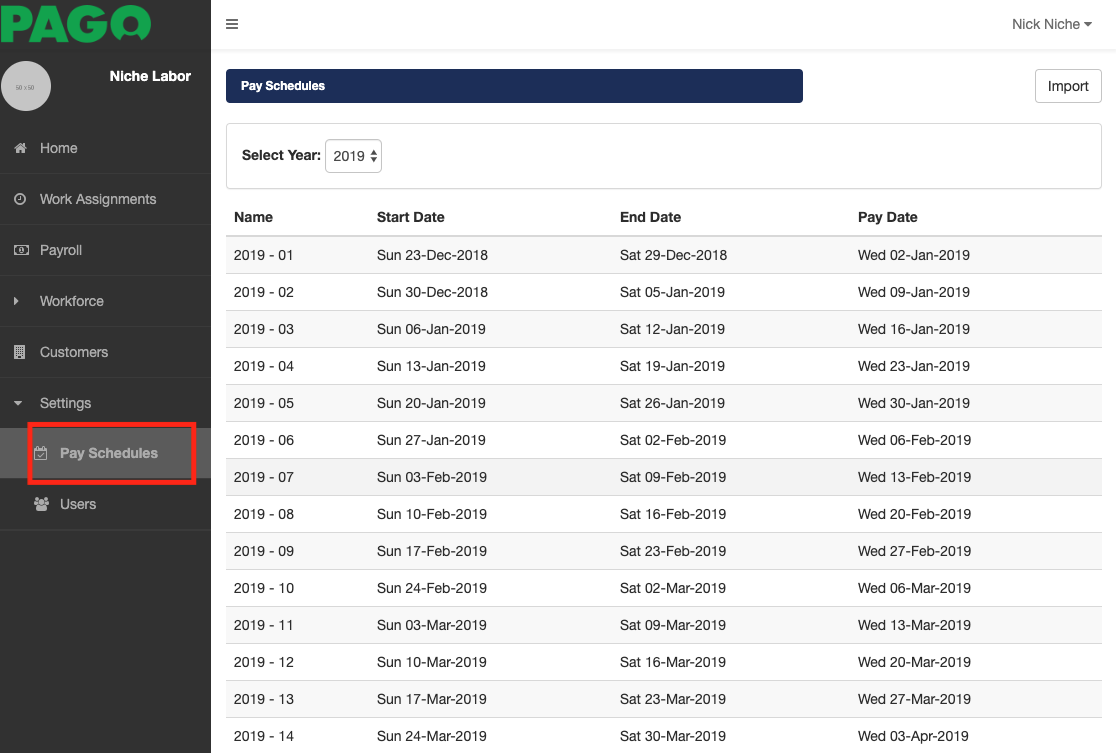
Task: Collapse the Settings section
Action: tap(17, 403)
